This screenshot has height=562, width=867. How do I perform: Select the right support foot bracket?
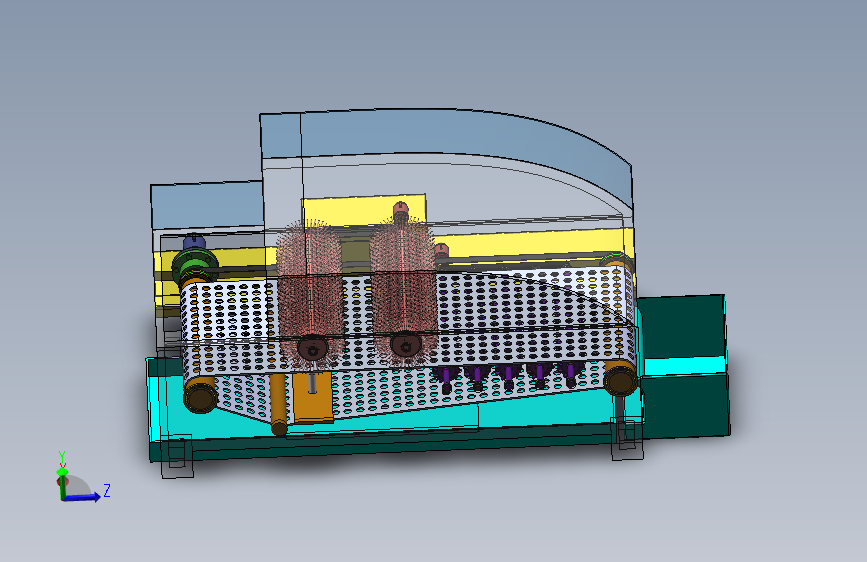point(627,439)
